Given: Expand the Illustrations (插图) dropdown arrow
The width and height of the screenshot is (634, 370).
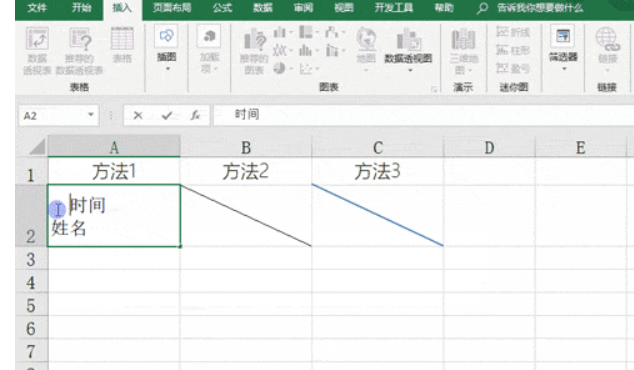Looking at the screenshot, I should click(x=167, y=69).
